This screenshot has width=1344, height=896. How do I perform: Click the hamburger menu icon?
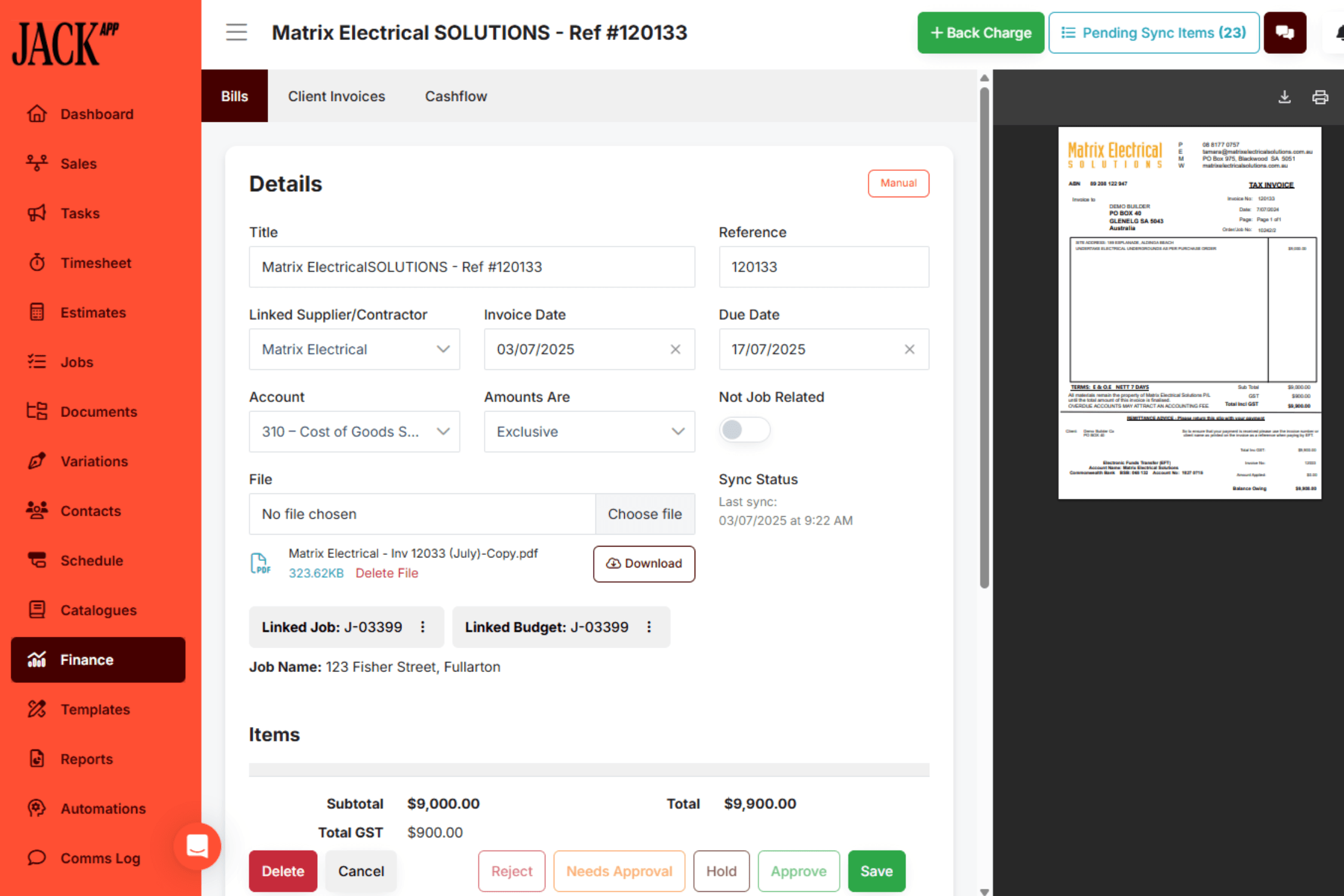[x=236, y=32]
